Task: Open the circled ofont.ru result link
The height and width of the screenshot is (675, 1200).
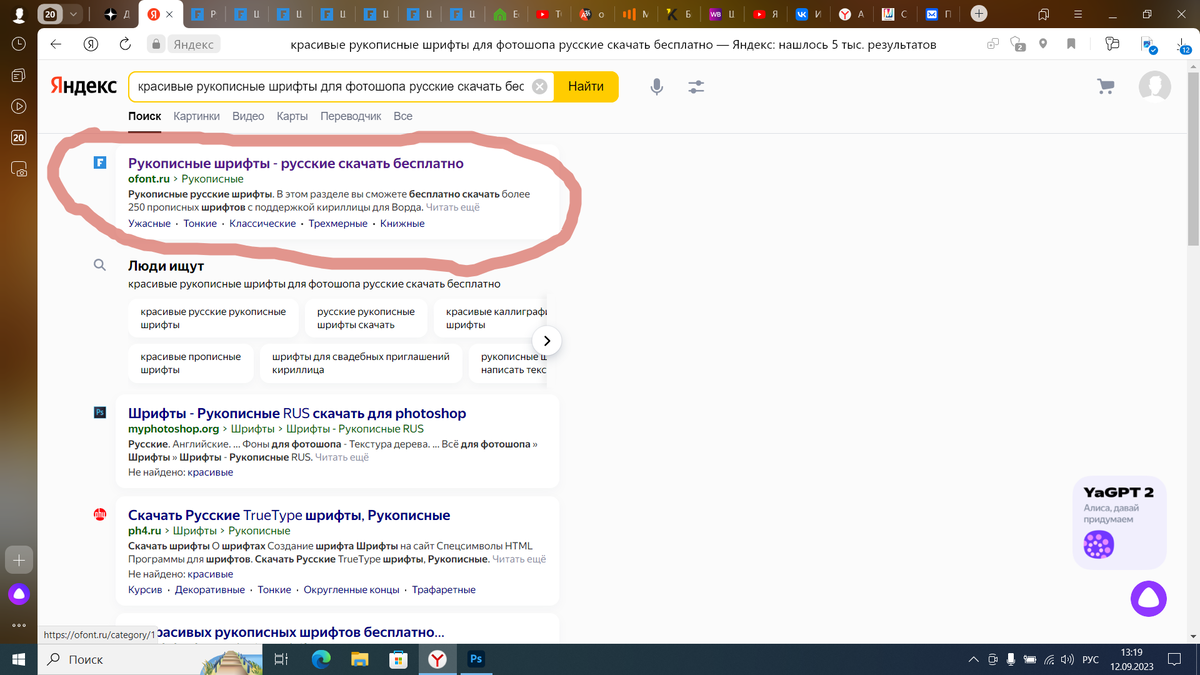Action: pyautogui.click(x=296, y=163)
